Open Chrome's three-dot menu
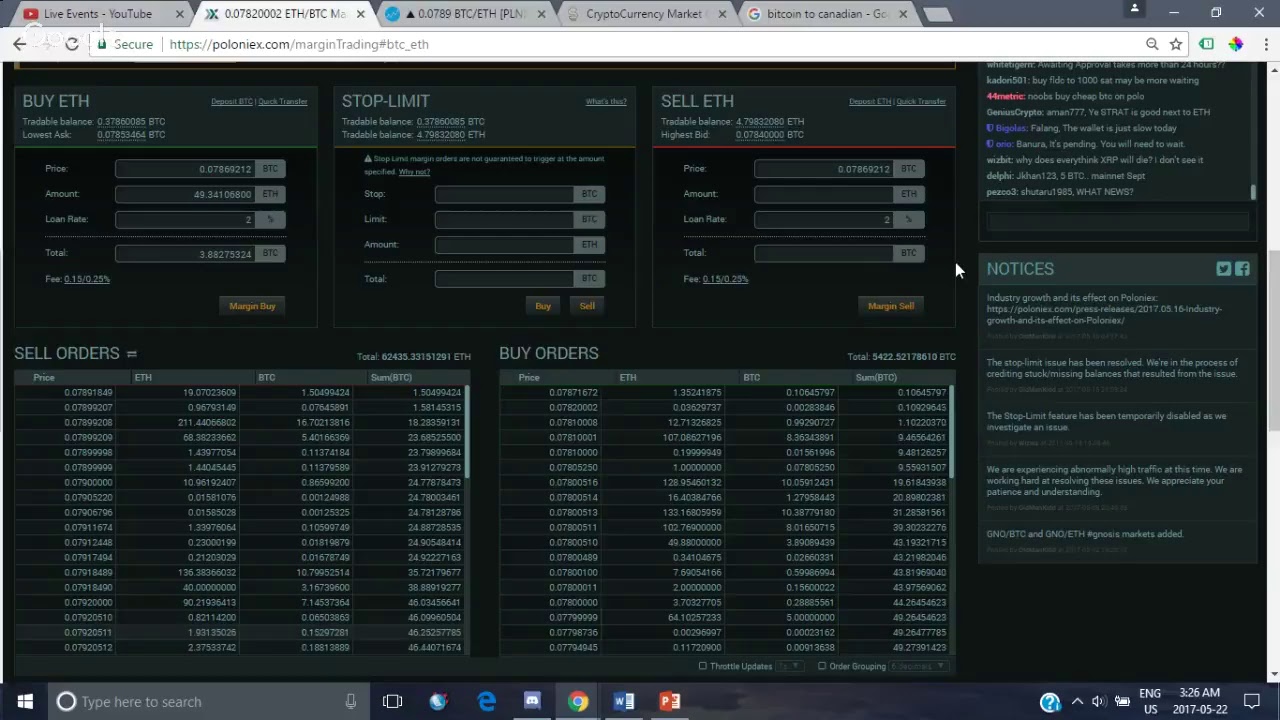Image resolution: width=1280 pixels, height=720 pixels. (1265, 44)
